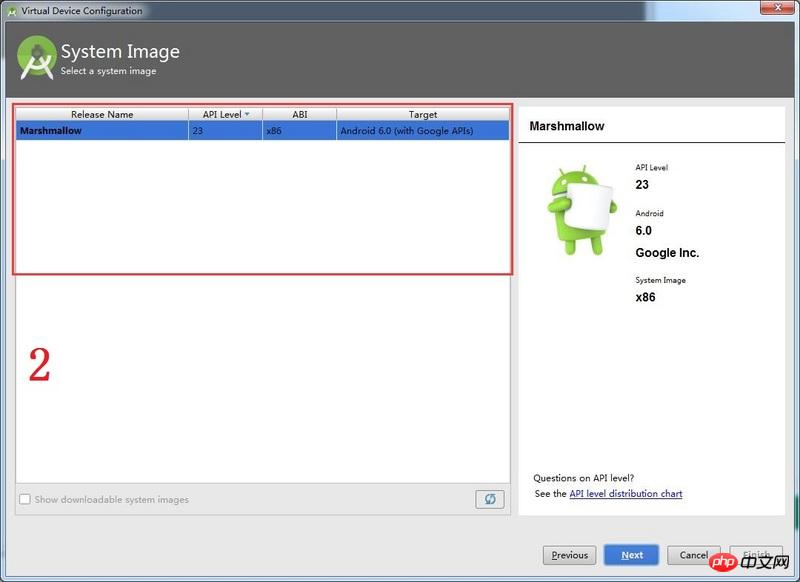The image size is (800, 582).
Task: Click the Release Name column header
Action: click(x=102, y=114)
